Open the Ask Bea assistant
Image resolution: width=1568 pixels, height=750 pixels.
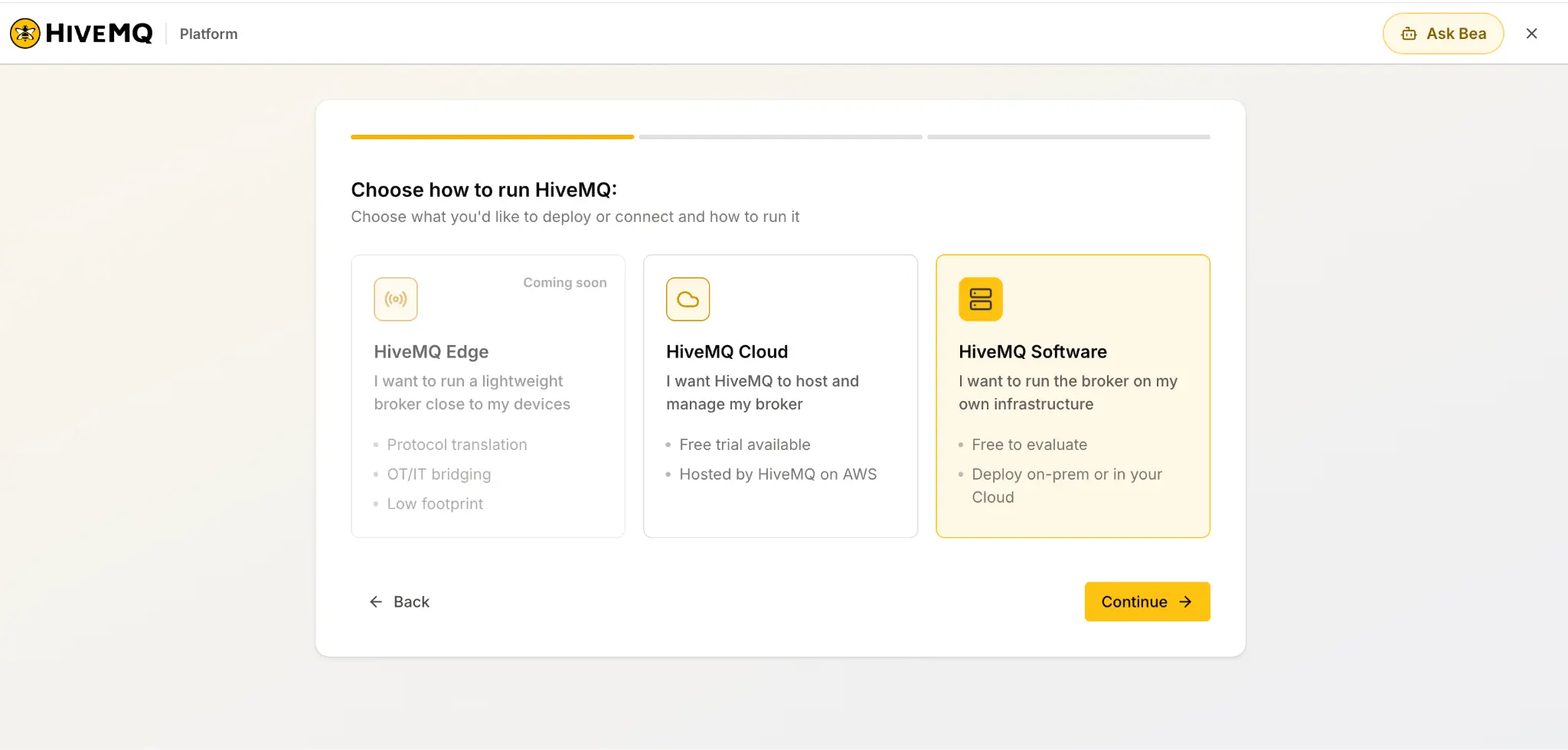pyautogui.click(x=1443, y=34)
